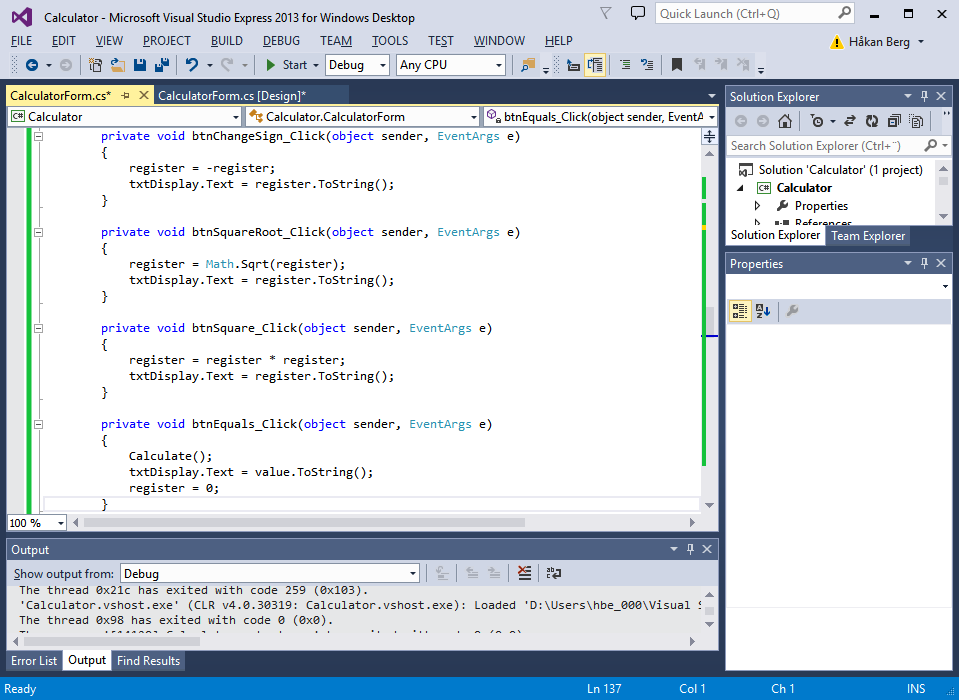Refresh the Solution Explorer
The image size is (959, 700).
pos(872,121)
